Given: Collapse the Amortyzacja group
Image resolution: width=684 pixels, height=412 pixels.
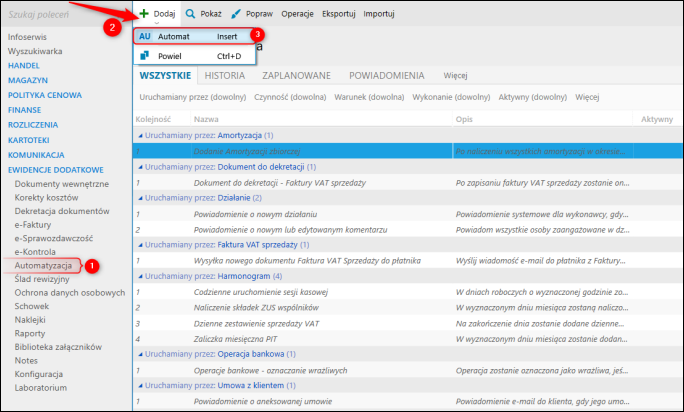Looking at the screenshot, I should pyautogui.click(x=140, y=136).
